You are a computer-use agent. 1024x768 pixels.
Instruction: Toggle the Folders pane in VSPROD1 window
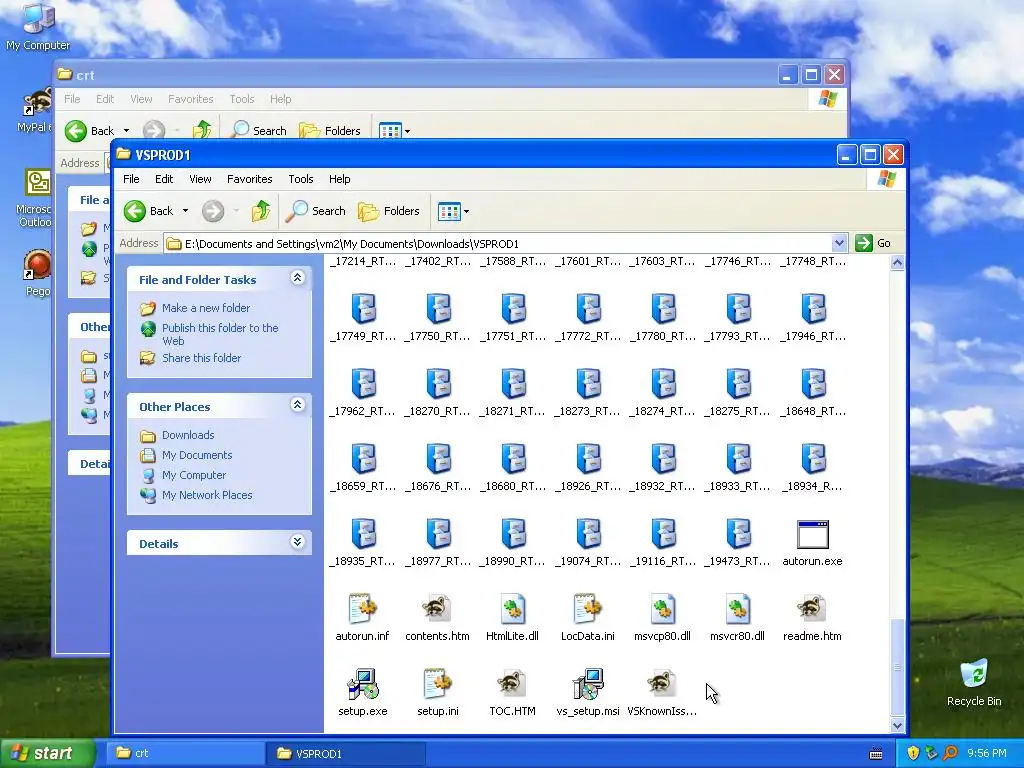click(x=389, y=211)
